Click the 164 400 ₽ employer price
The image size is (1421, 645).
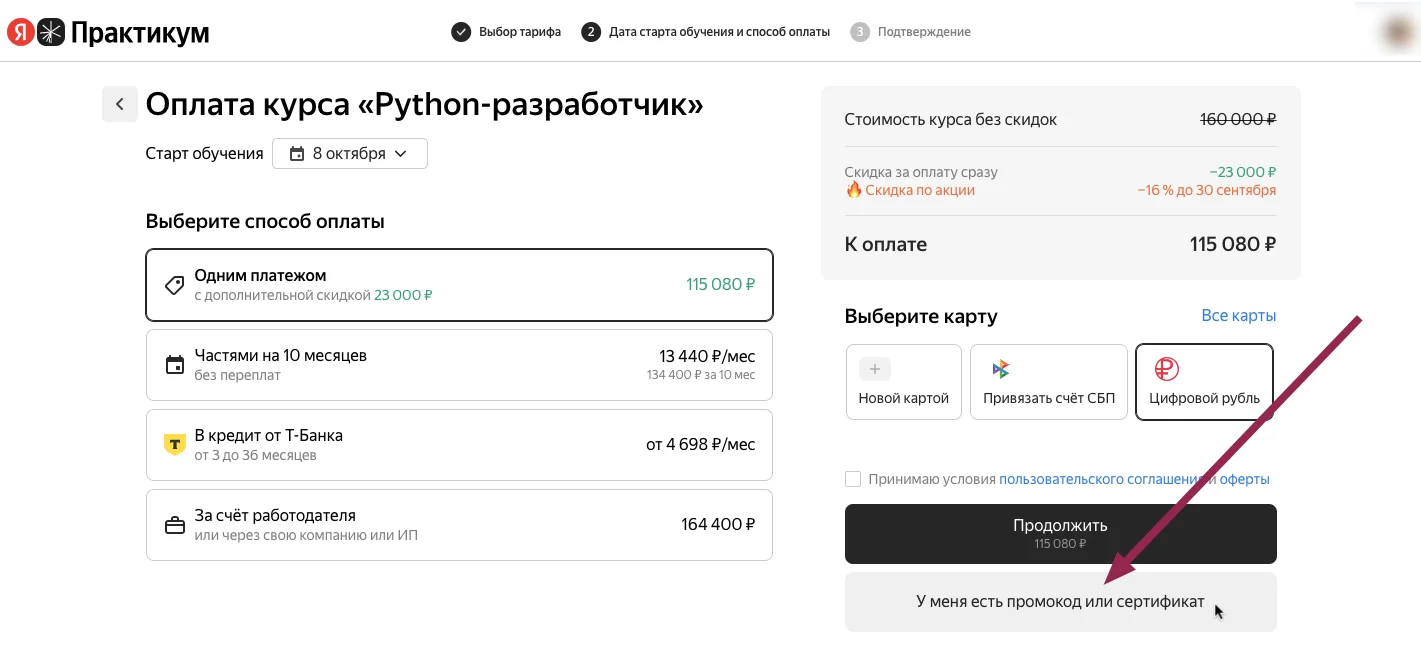click(718, 524)
